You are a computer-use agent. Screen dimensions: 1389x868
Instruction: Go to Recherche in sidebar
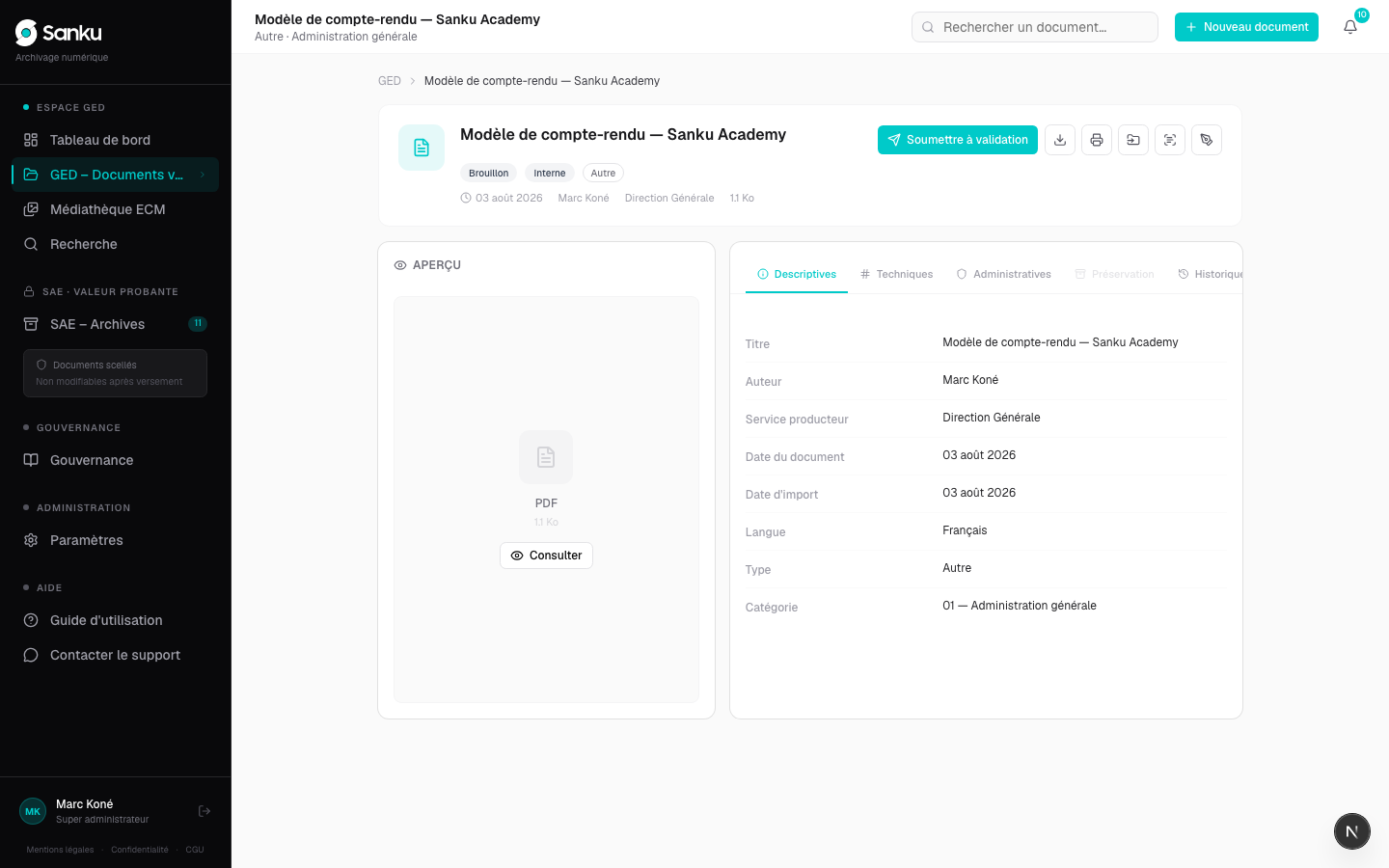[x=116, y=244]
